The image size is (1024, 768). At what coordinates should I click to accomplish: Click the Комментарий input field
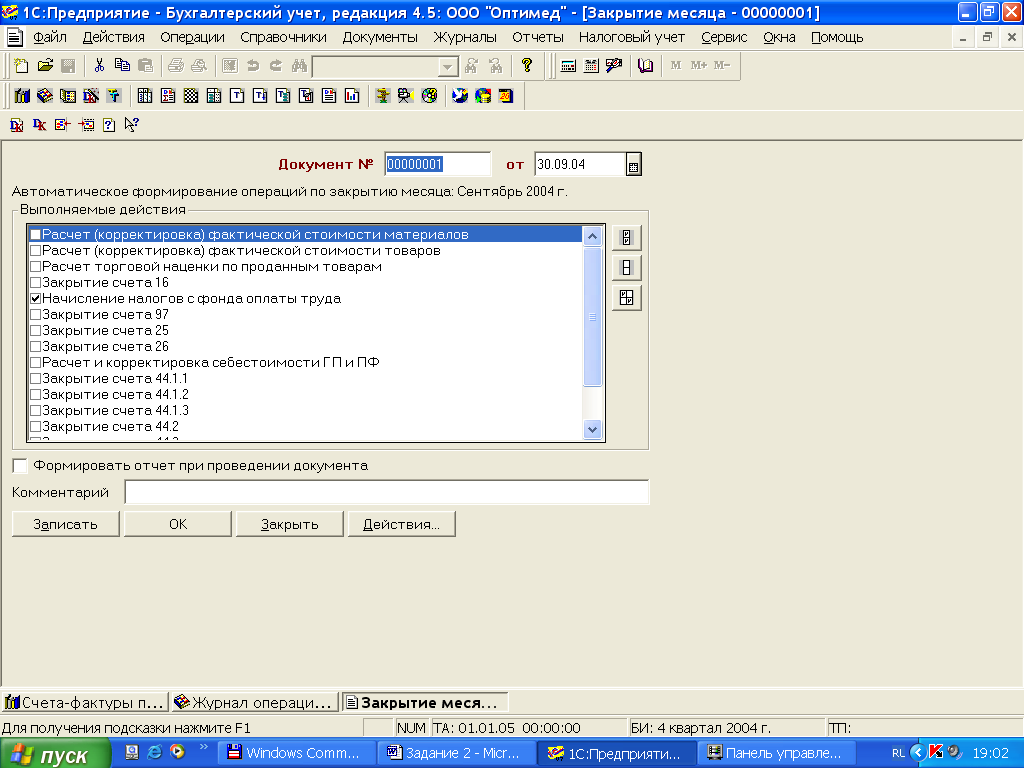point(387,492)
